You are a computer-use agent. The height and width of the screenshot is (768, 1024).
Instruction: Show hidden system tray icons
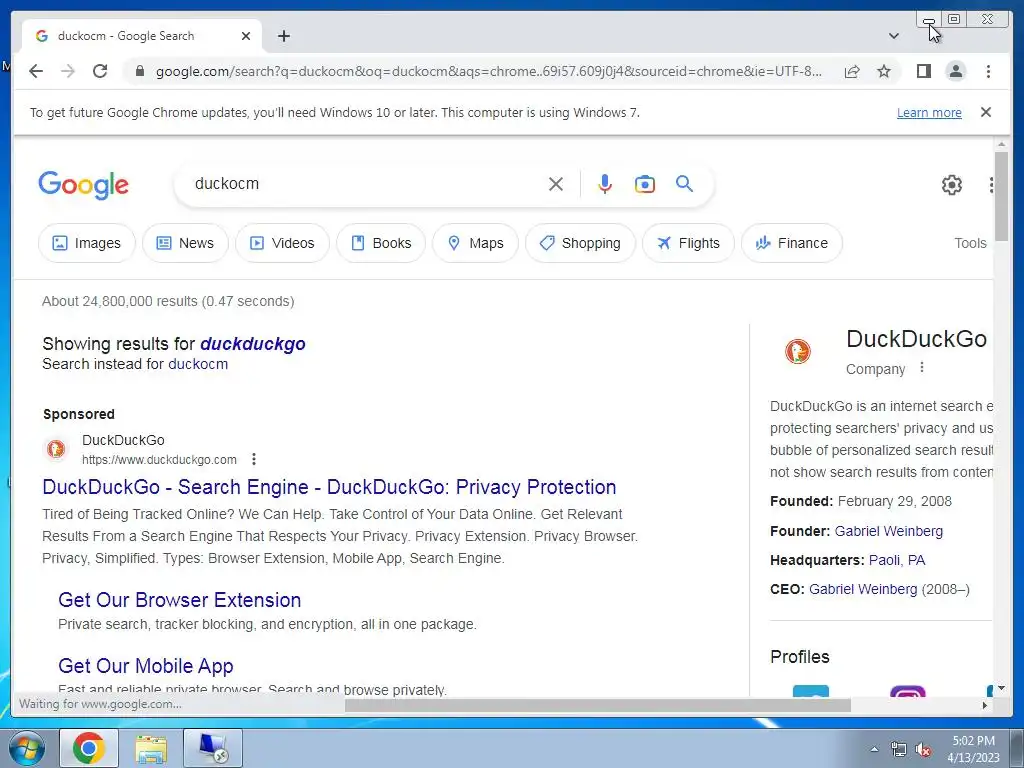[x=874, y=750]
